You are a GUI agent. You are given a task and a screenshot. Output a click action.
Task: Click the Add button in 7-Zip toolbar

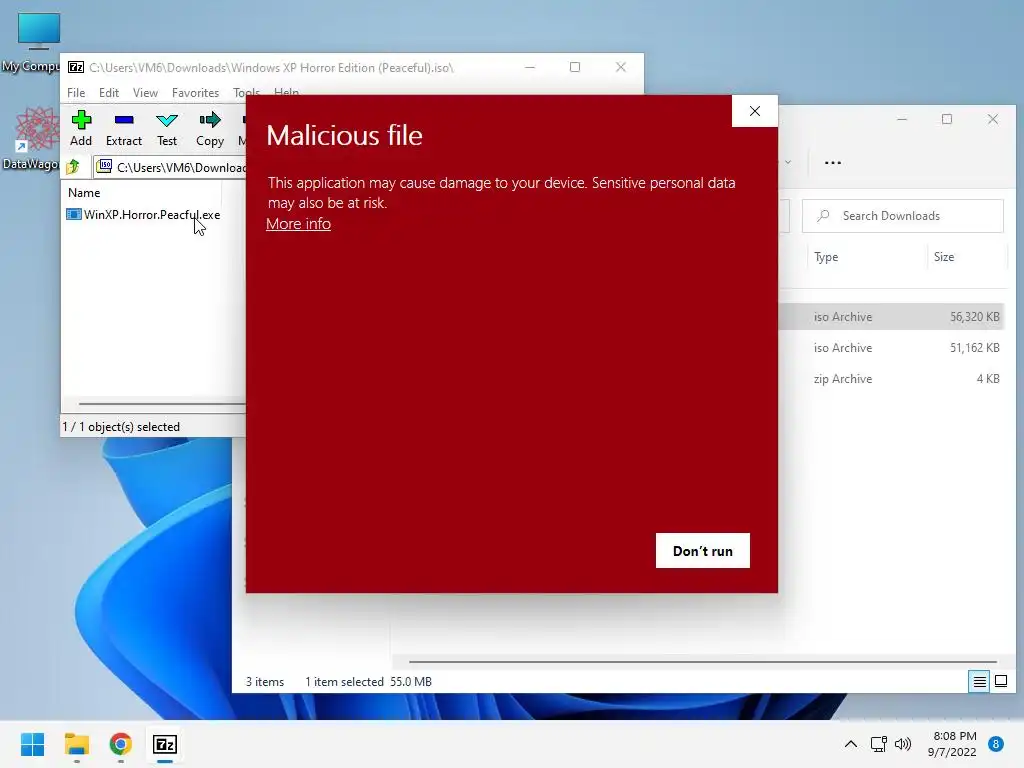pos(81,129)
